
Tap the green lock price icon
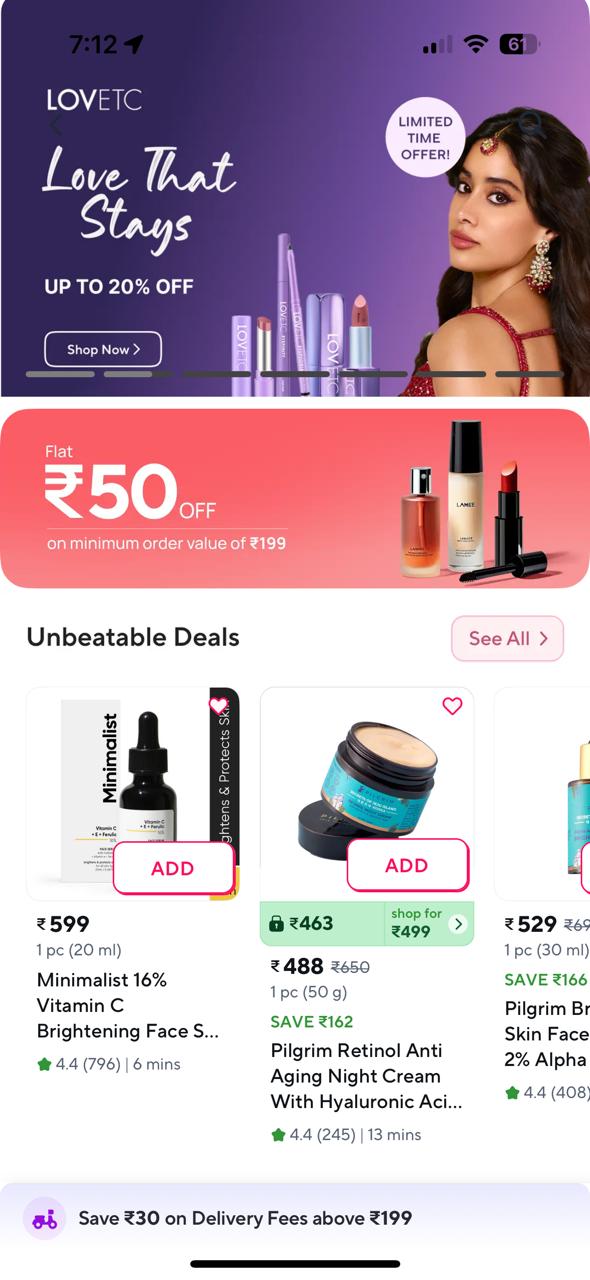[277, 924]
